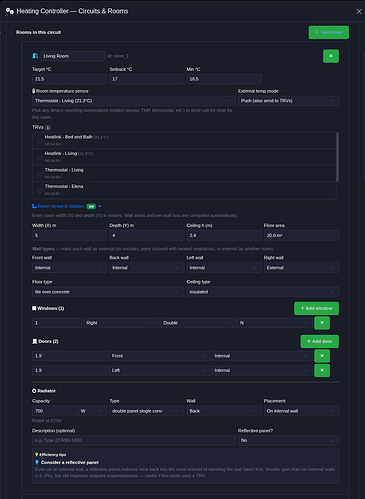Click the Add window button

[316, 308]
